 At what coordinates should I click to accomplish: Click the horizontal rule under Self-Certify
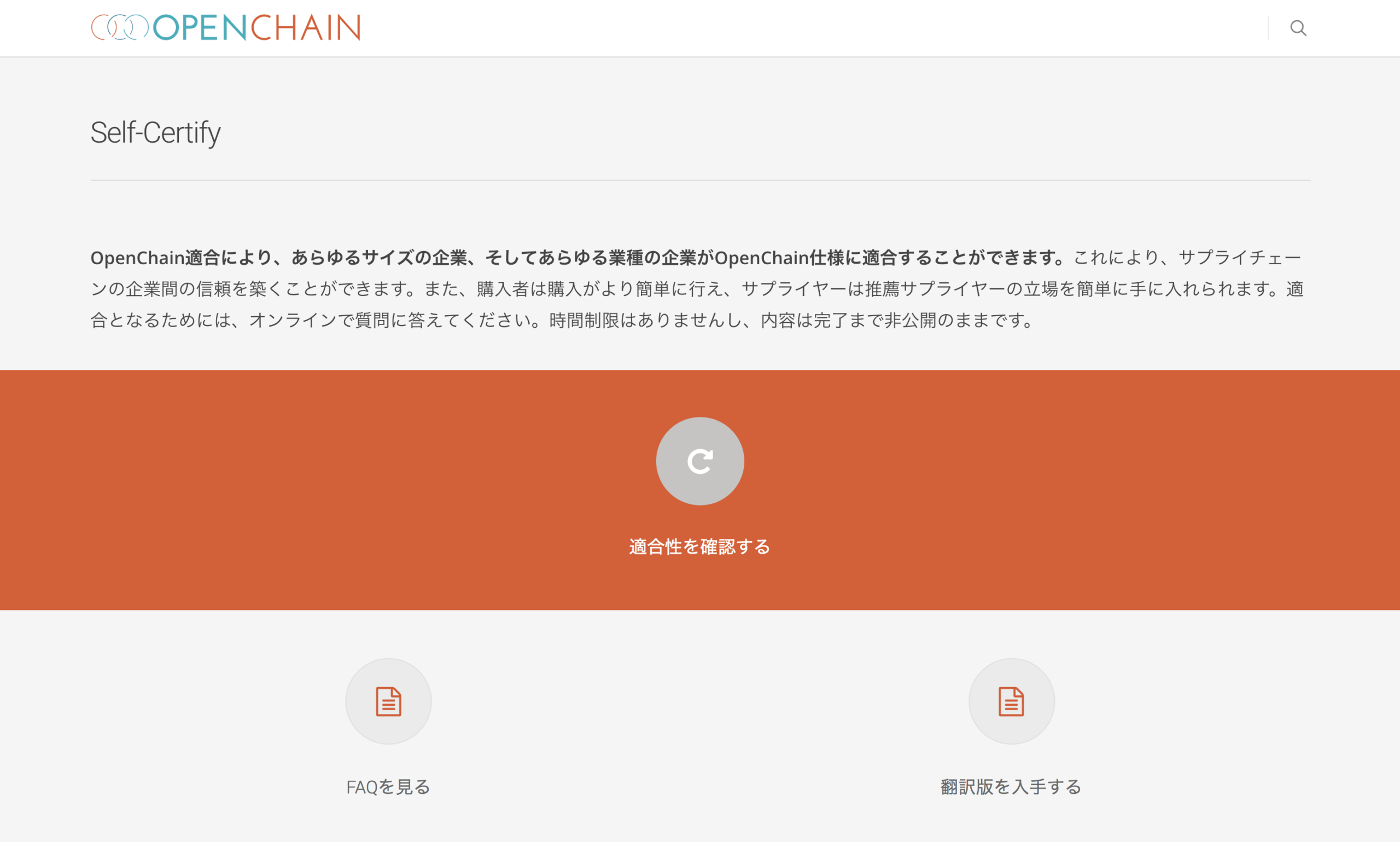point(701,181)
